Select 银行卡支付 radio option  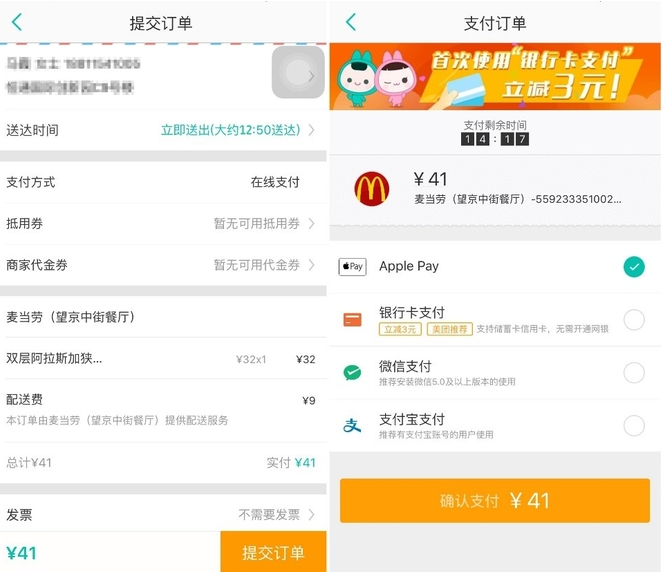coord(634,320)
